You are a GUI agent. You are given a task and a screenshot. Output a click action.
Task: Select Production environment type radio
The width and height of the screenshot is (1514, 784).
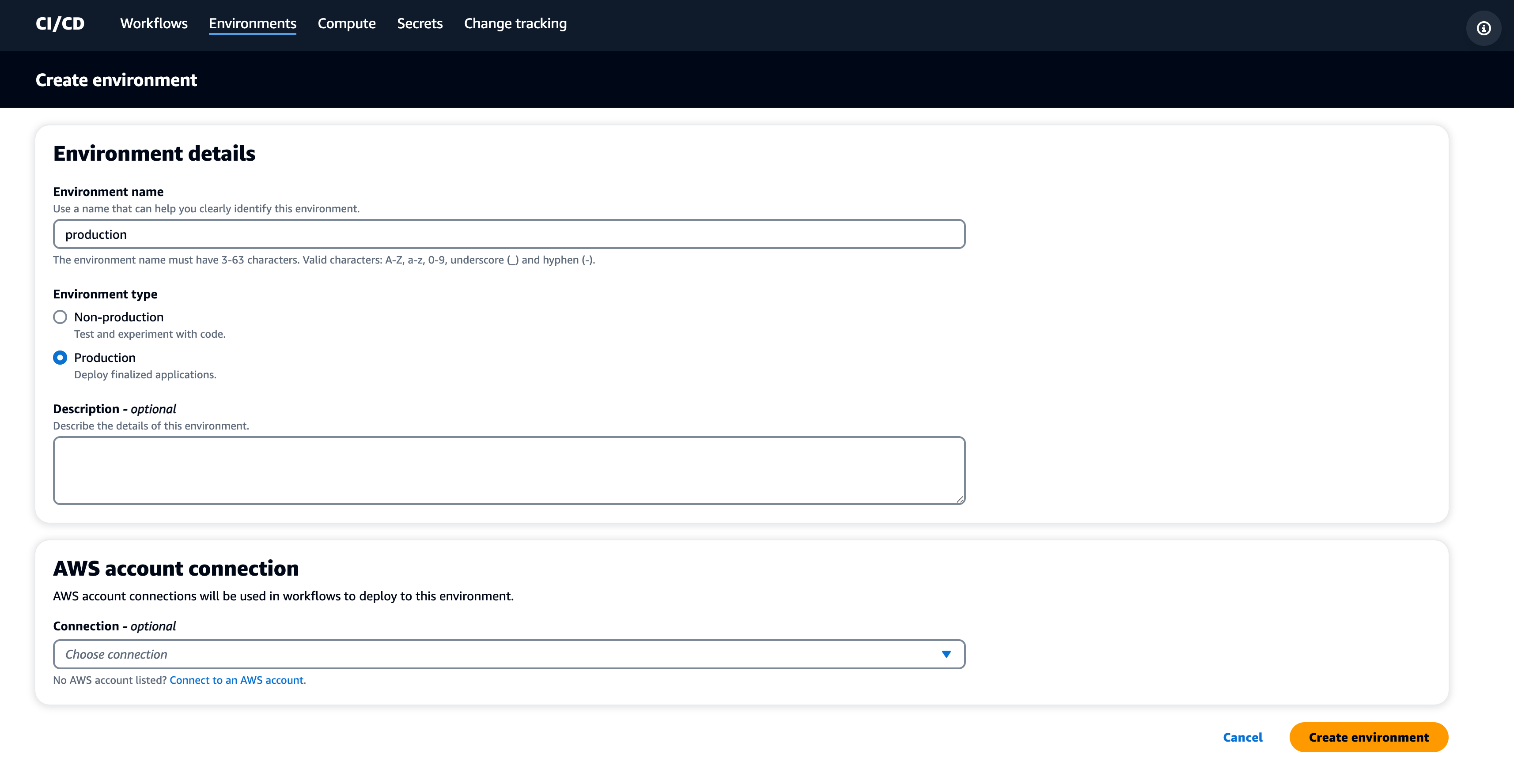point(60,358)
